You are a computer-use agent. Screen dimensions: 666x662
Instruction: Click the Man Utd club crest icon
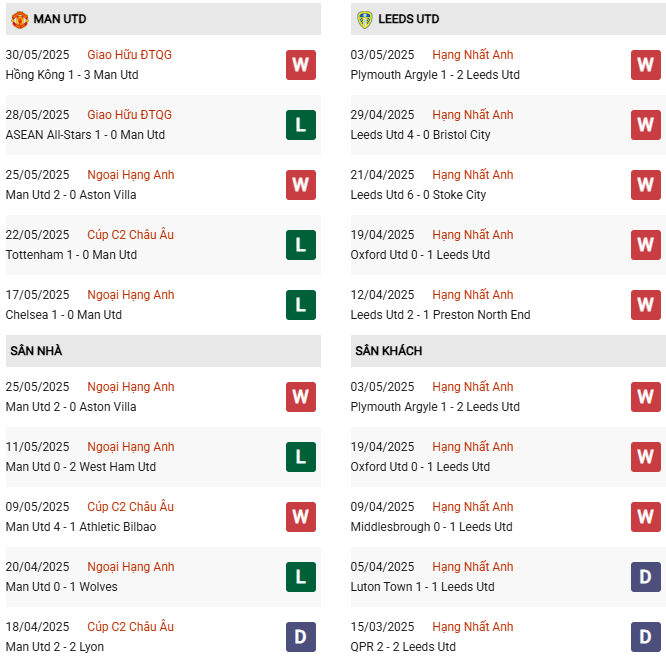click(19, 19)
